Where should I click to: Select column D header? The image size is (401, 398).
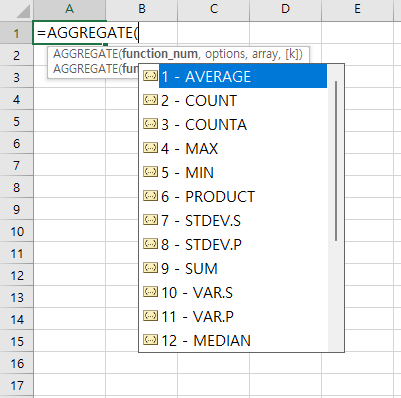point(286,9)
